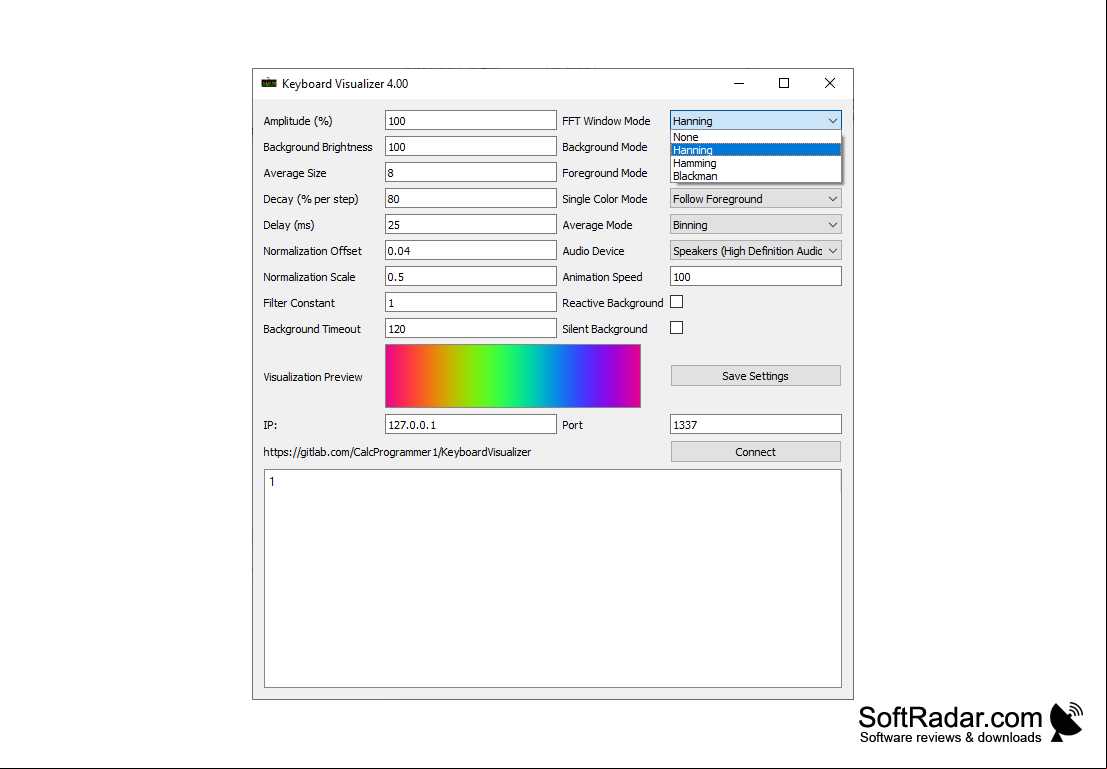Click the Keyboard Visualizer title bar icon

(269, 83)
